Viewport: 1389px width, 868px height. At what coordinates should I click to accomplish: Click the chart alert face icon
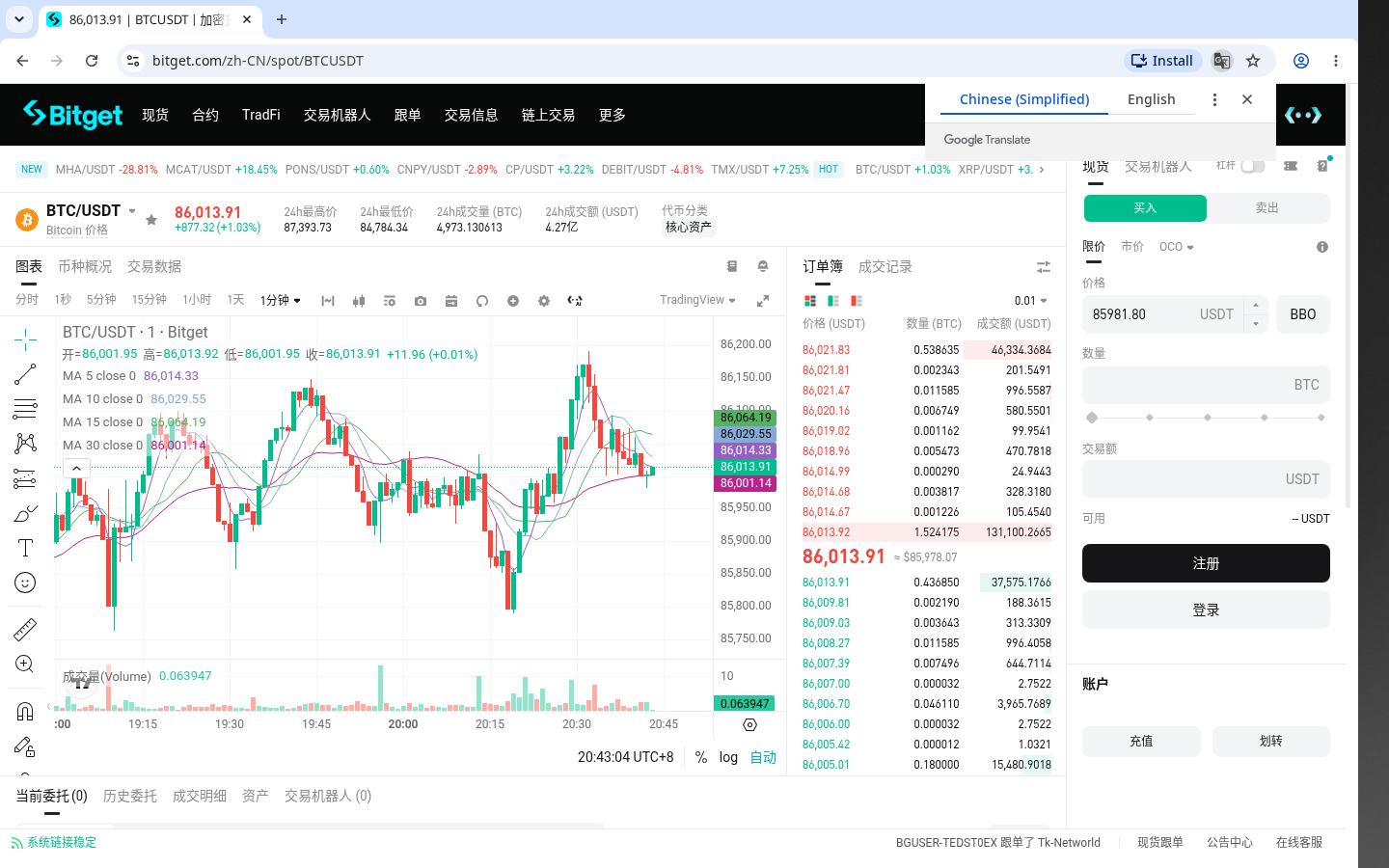pyautogui.click(x=763, y=266)
